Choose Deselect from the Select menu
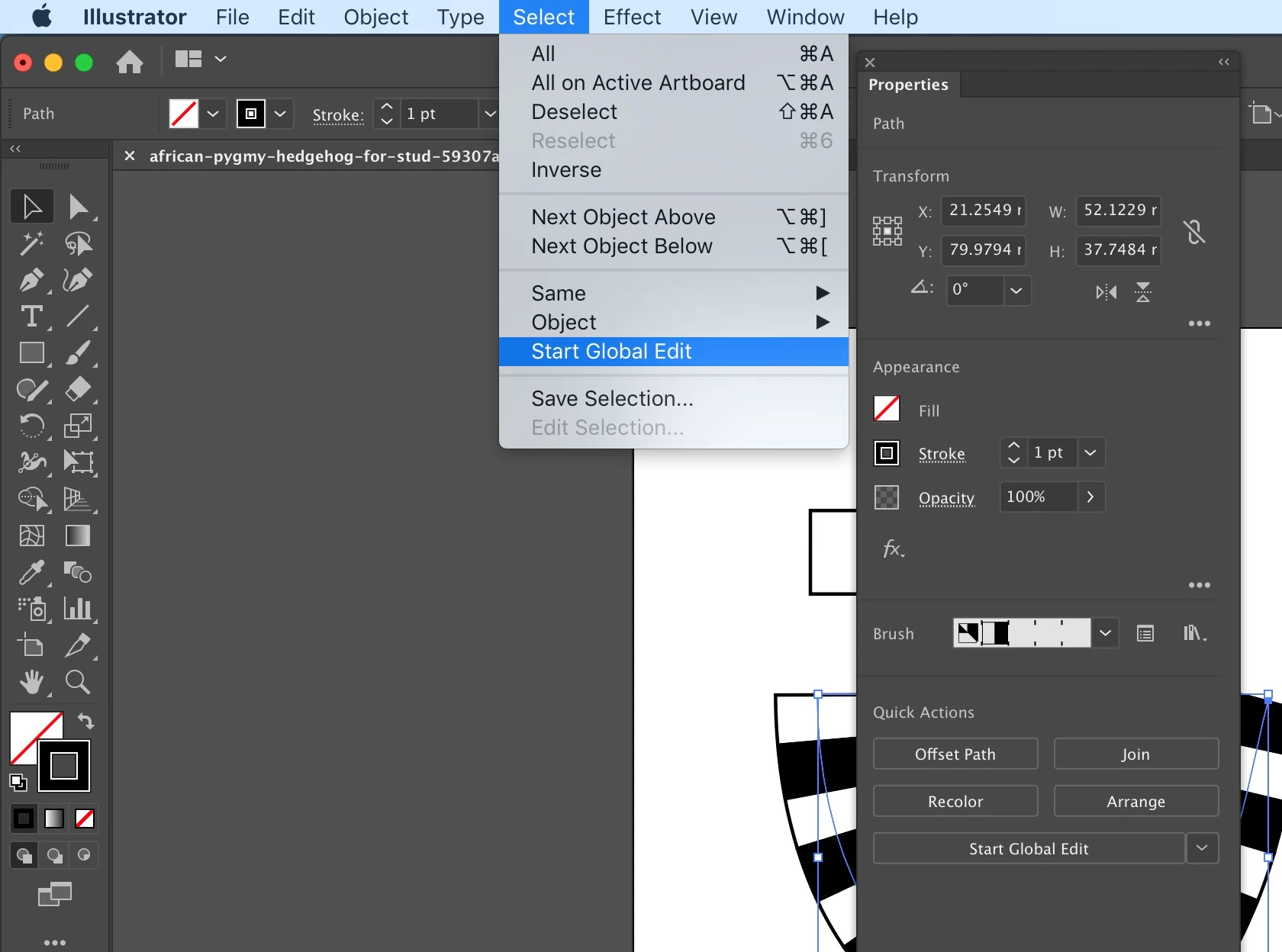Screen dimensions: 1282x952 pos(674,112)
